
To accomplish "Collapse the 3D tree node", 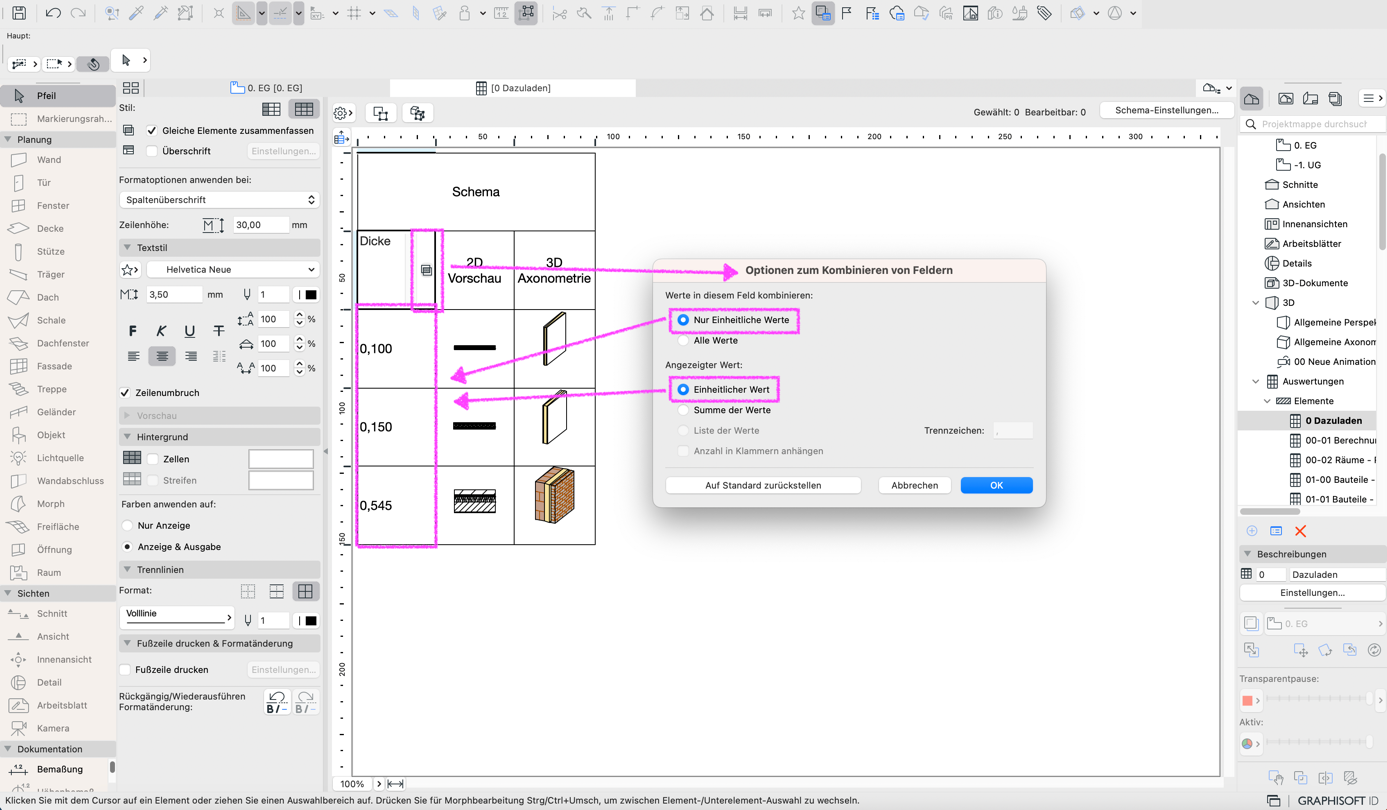I will 1256,303.
